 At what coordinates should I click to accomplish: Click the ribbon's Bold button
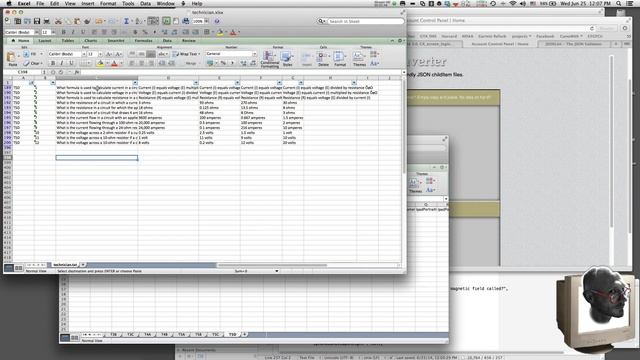(53, 63)
